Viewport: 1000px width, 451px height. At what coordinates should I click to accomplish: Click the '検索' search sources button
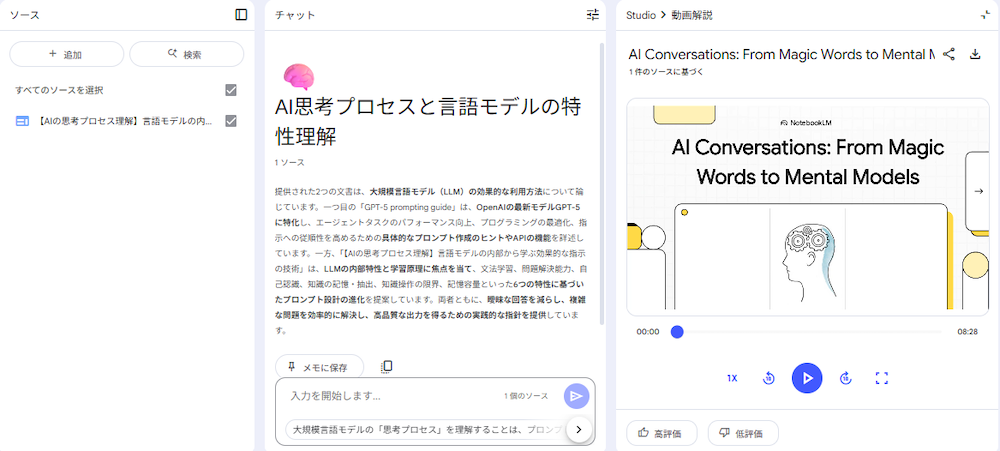[x=187, y=54]
